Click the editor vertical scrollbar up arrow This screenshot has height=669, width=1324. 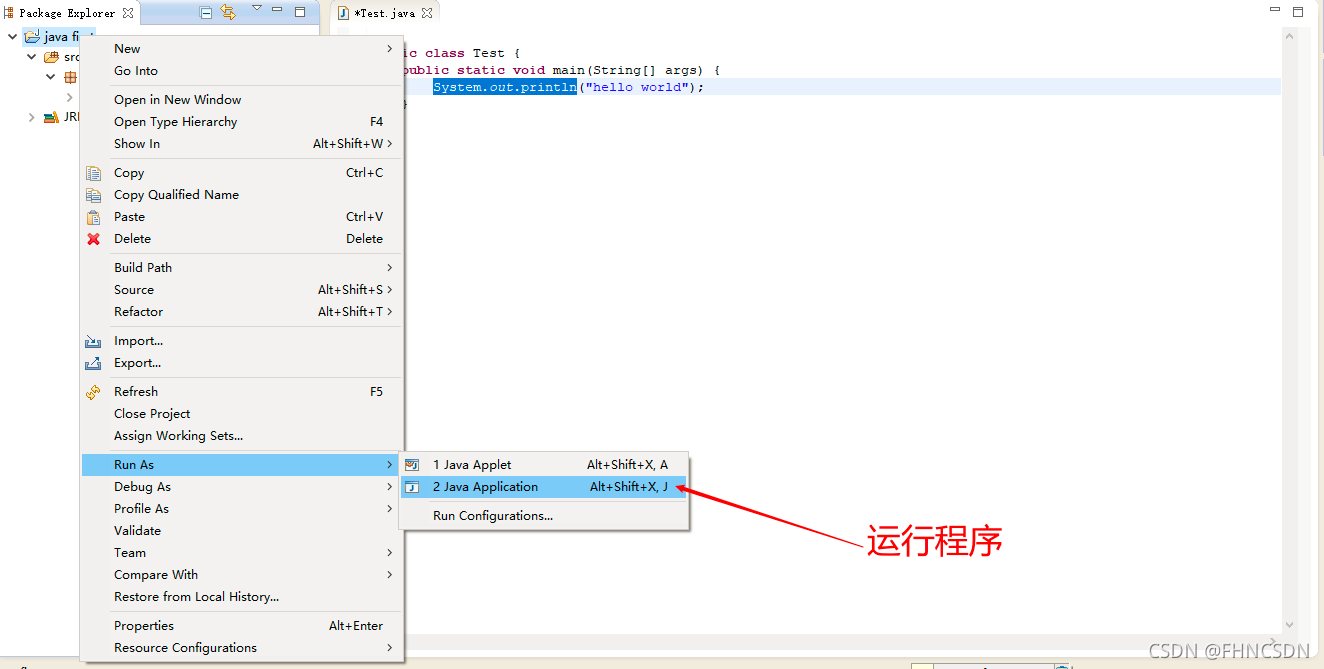1290,37
